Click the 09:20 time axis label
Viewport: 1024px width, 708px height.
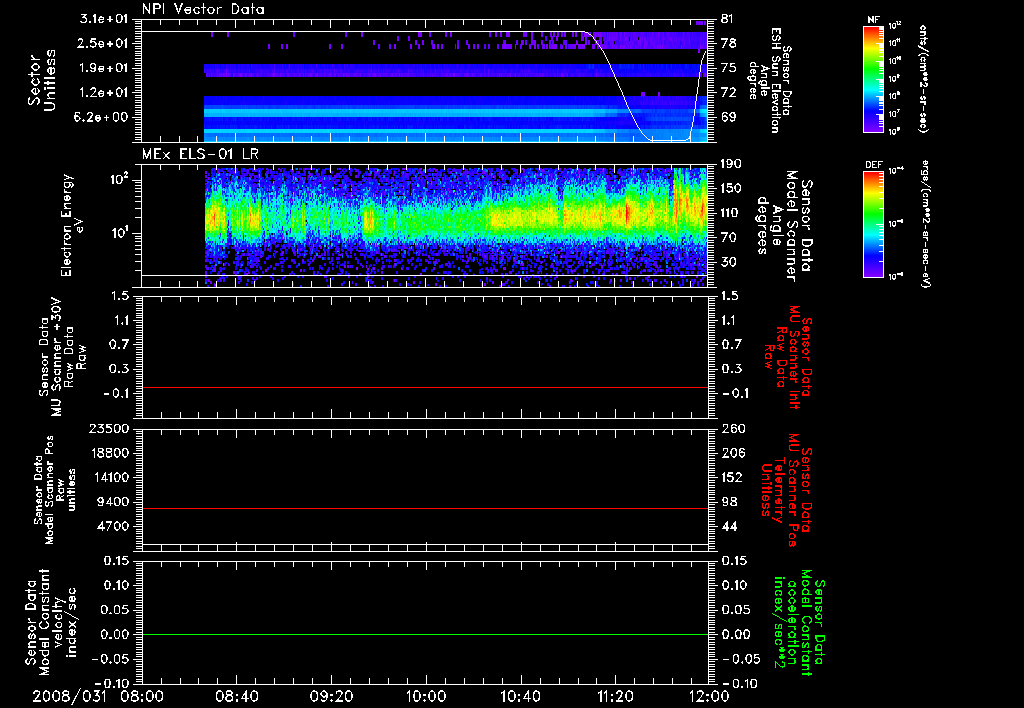[331, 695]
